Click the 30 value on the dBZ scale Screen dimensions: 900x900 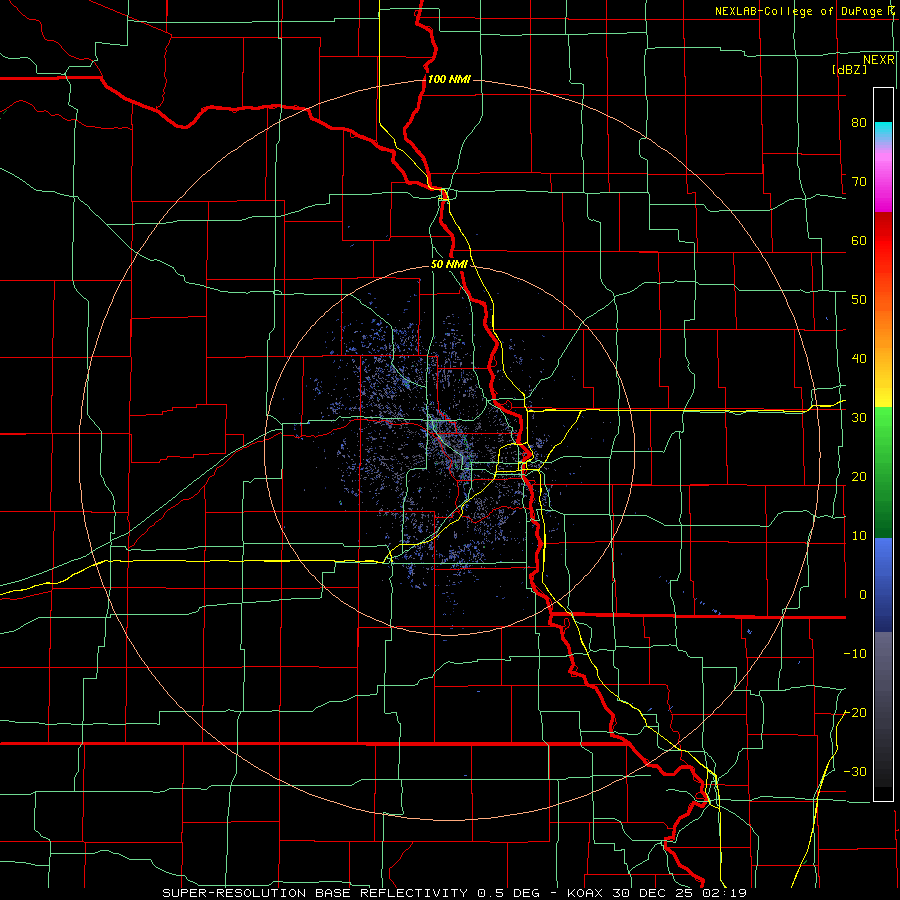(859, 418)
